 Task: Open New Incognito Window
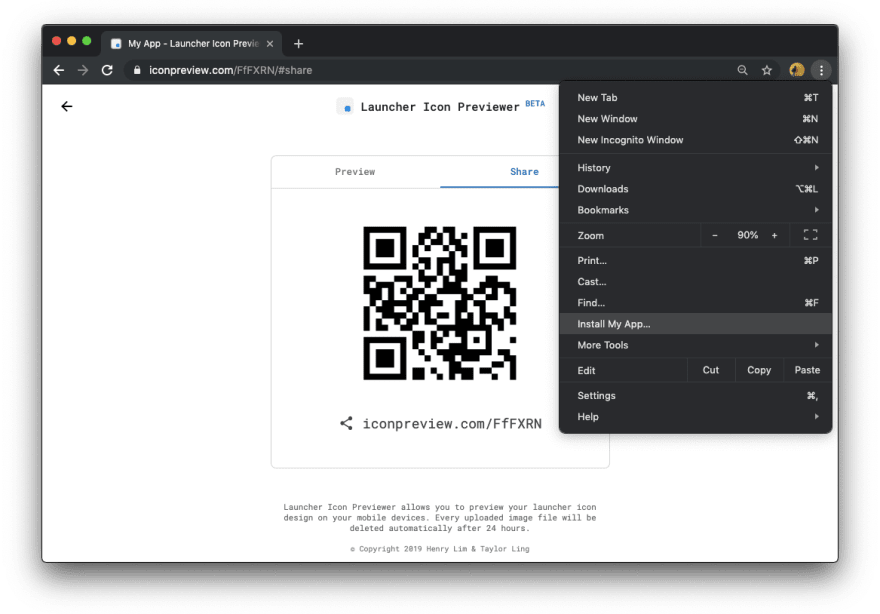pos(696,140)
